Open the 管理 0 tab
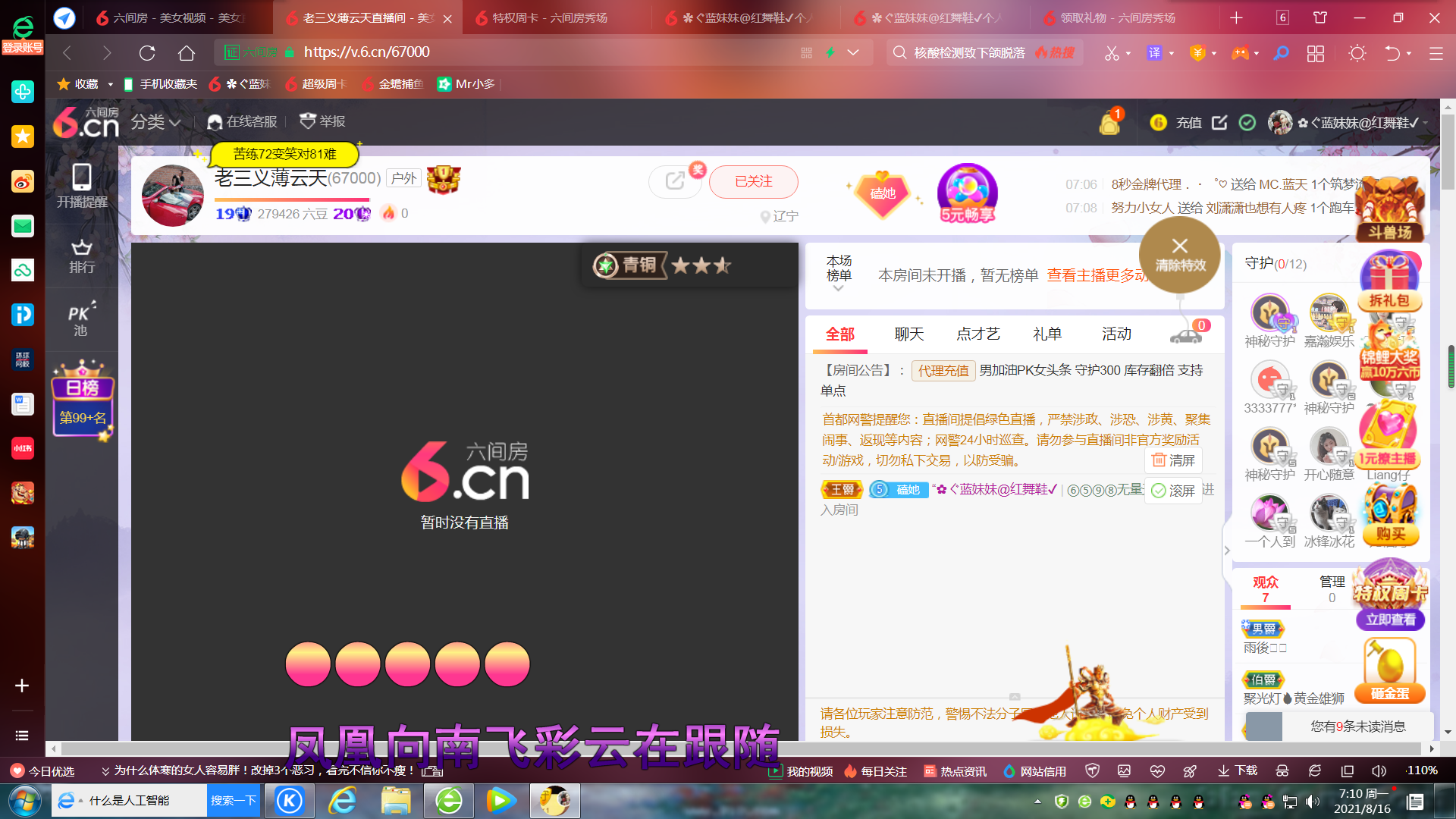 [1332, 589]
